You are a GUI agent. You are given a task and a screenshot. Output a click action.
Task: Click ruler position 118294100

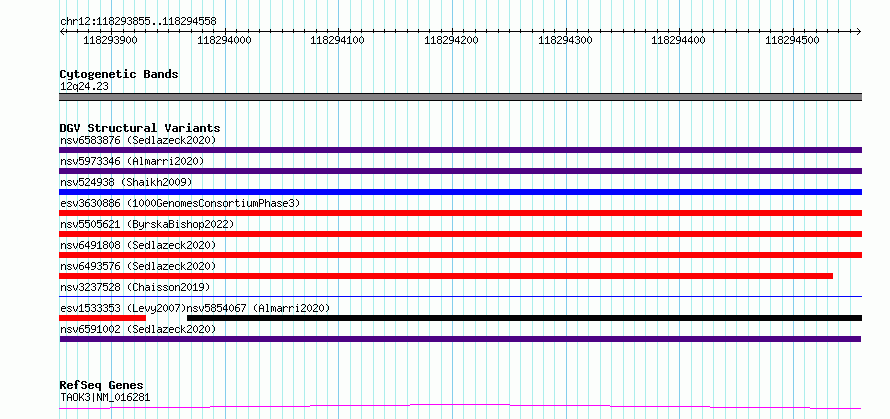pyautogui.click(x=338, y=40)
